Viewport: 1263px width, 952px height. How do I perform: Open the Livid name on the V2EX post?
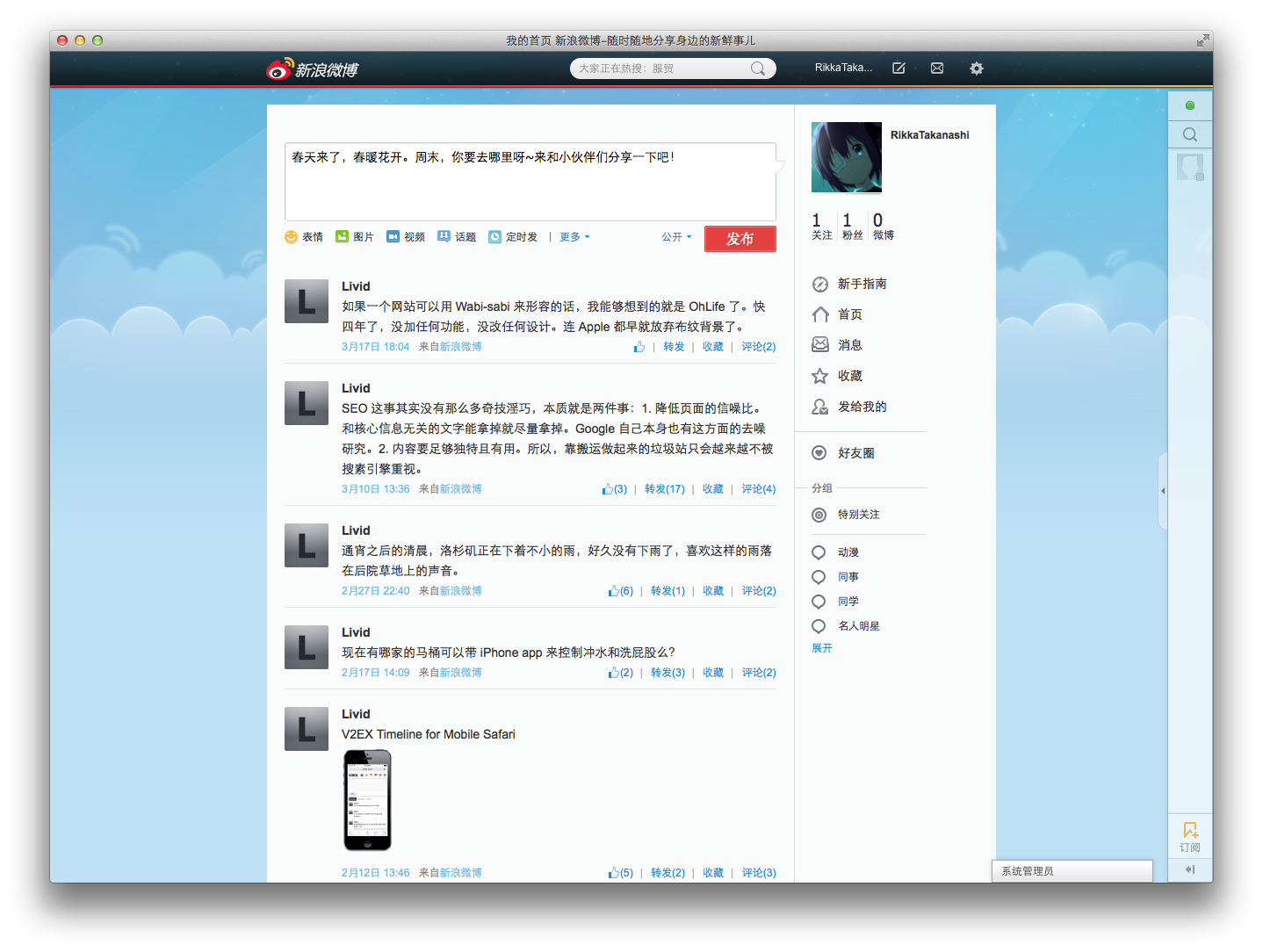[356, 714]
